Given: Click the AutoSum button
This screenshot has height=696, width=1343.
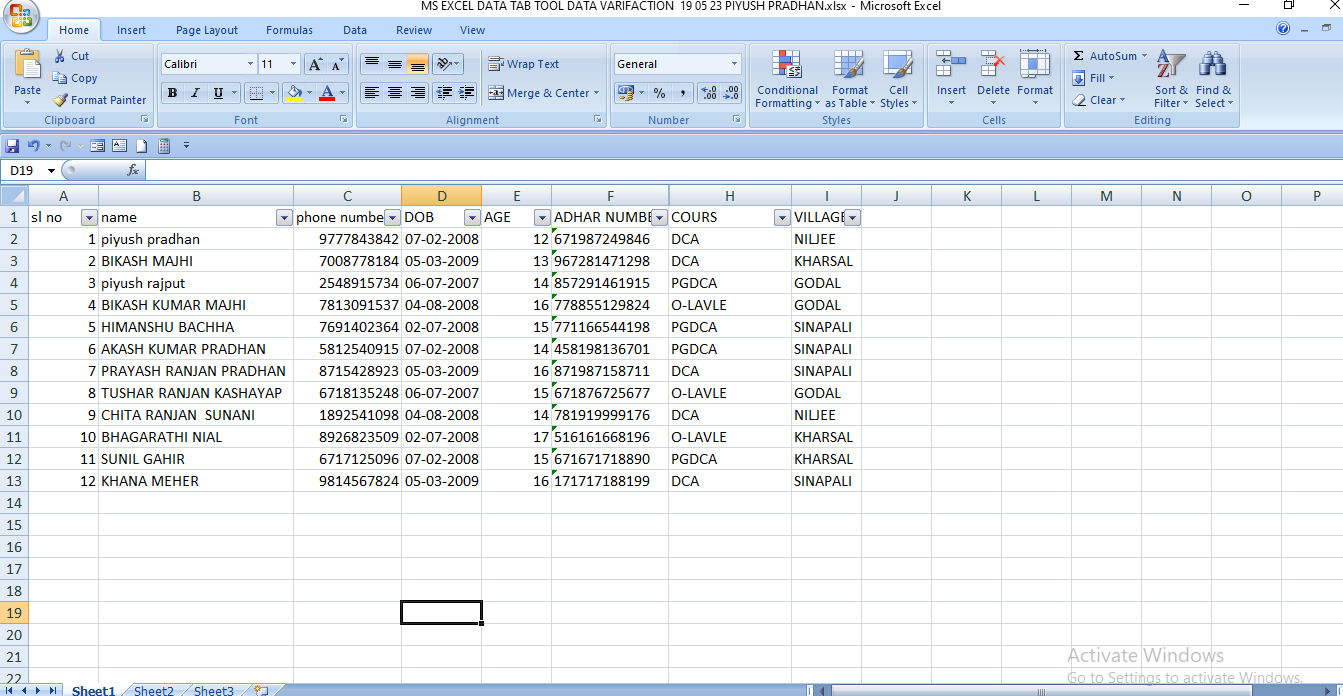Looking at the screenshot, I should [1108, 56].
